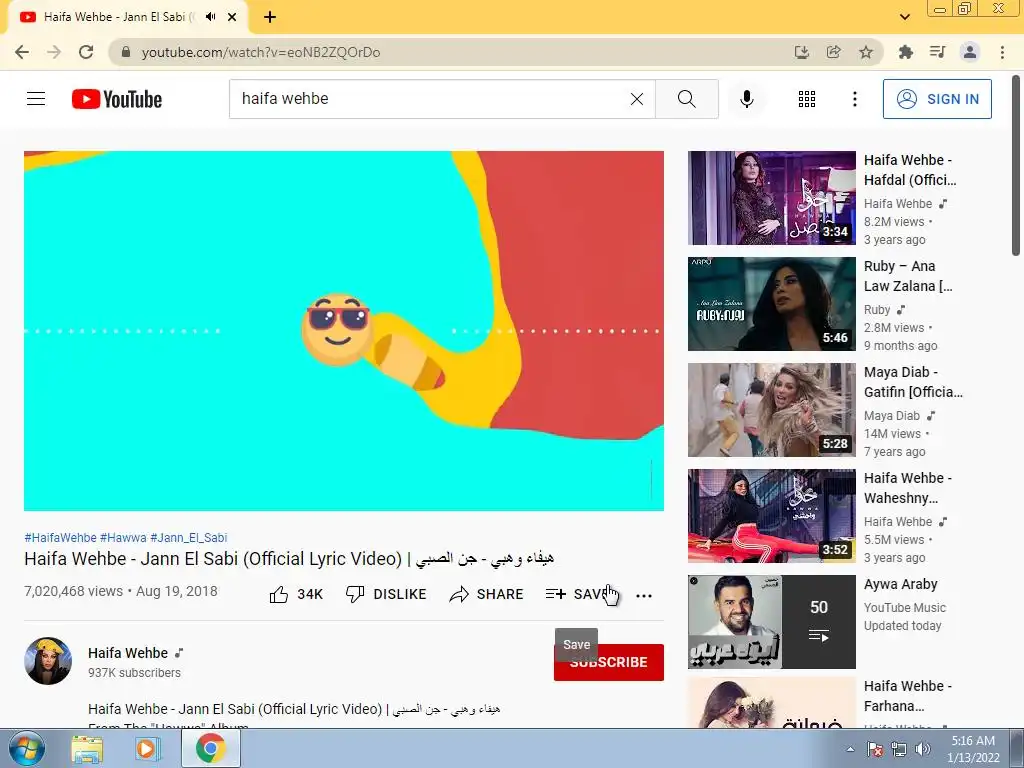Click the SIGN IN button
Screen dimensions: 1024x768
pyautogui.click(x=936, y=99)
